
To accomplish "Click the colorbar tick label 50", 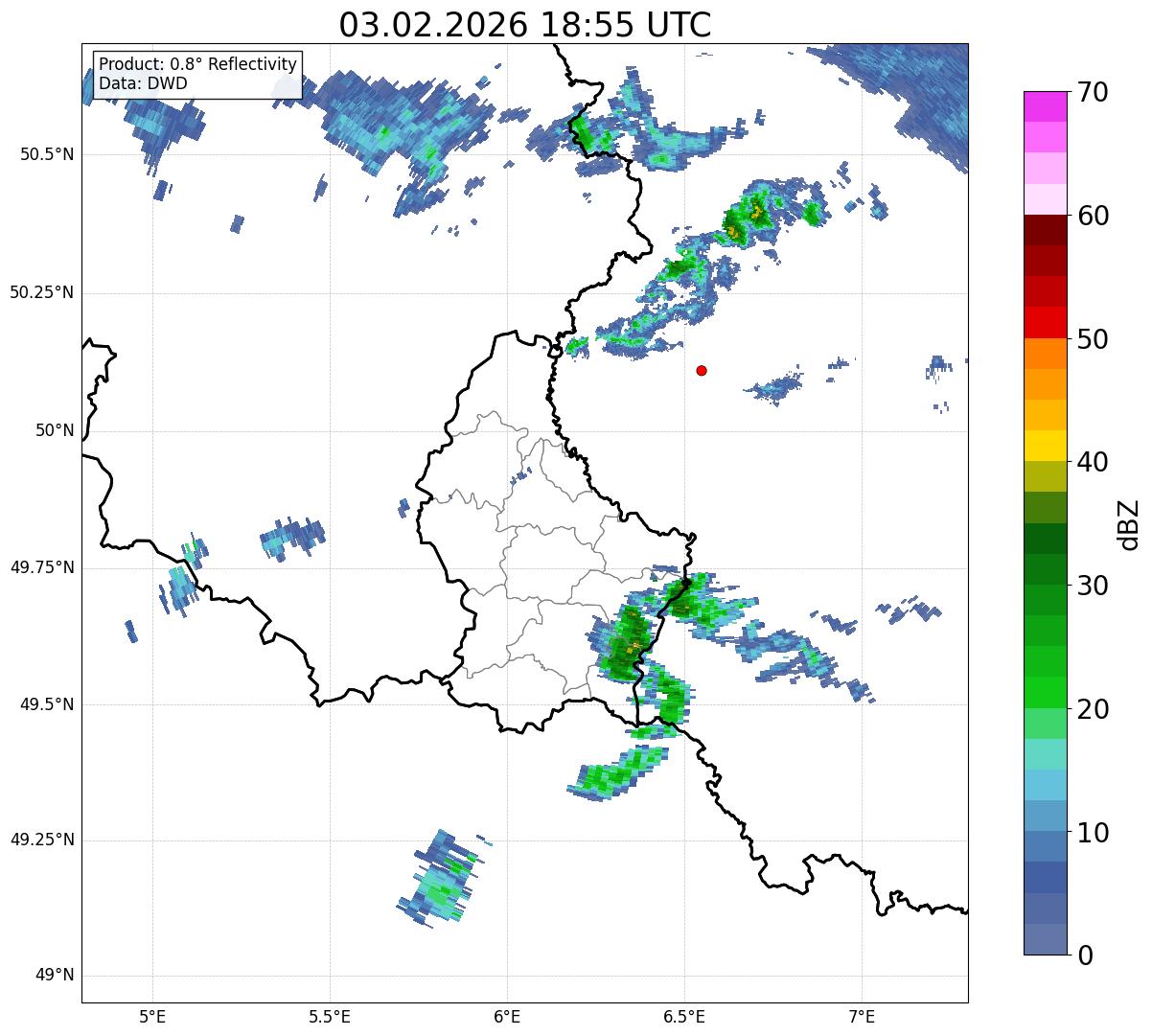I will click(x=1092, y=340).
